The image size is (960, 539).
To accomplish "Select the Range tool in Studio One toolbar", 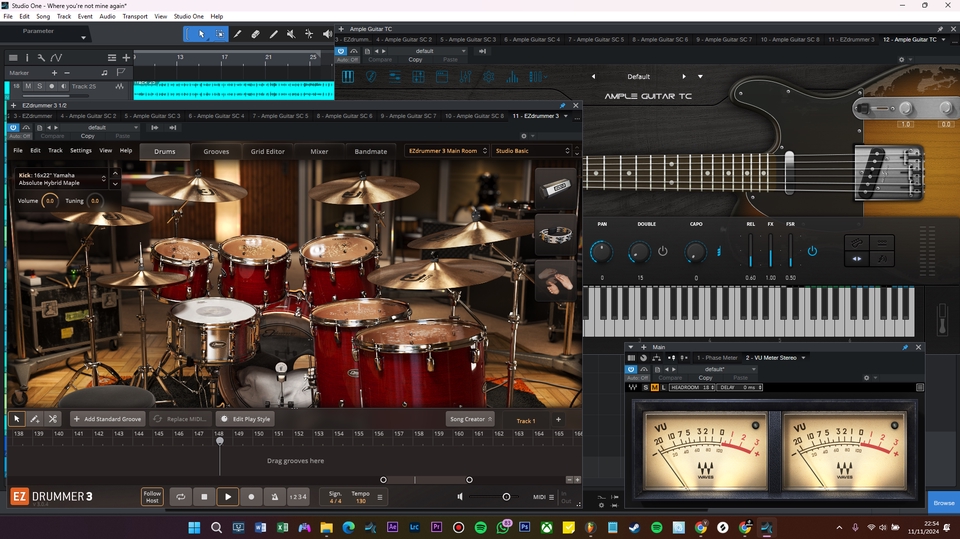I will 220,34.
